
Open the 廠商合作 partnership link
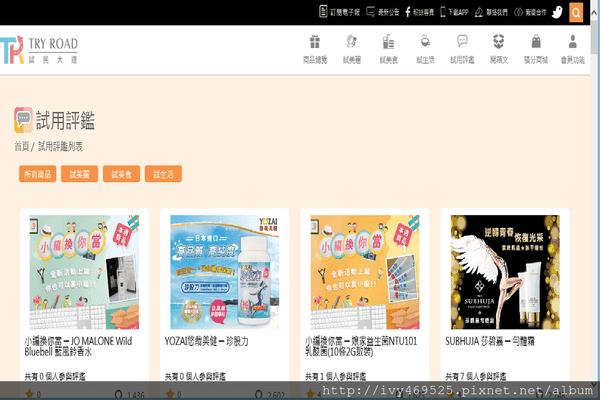pyautogui.click(x=530, y=12)
